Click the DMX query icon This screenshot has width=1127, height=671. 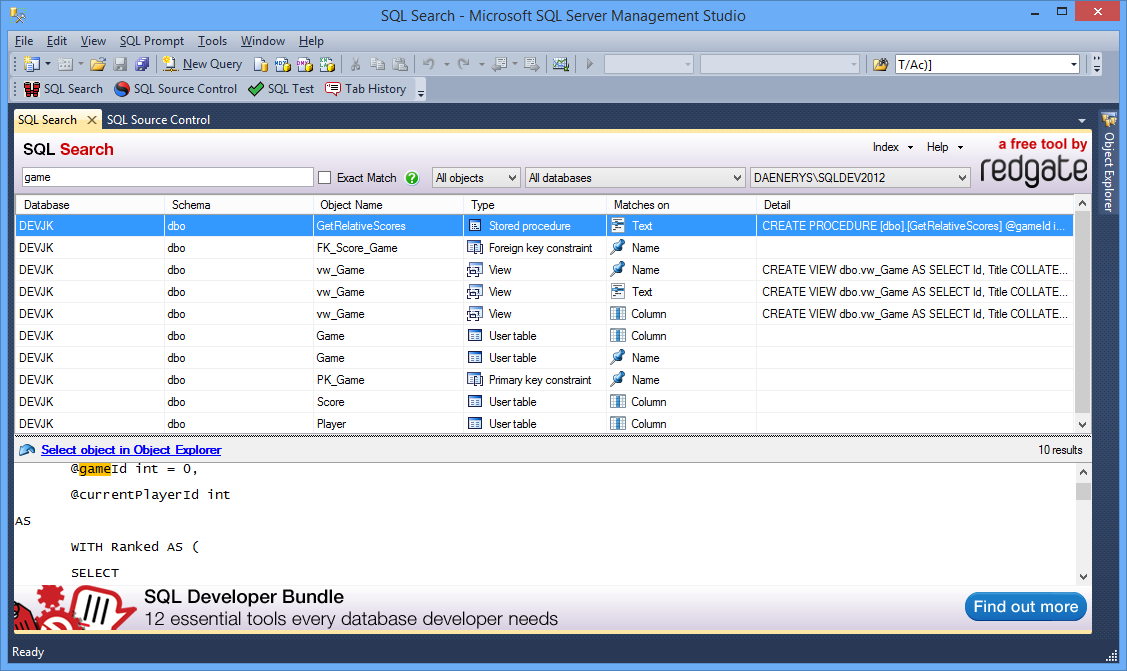point(305,65)
